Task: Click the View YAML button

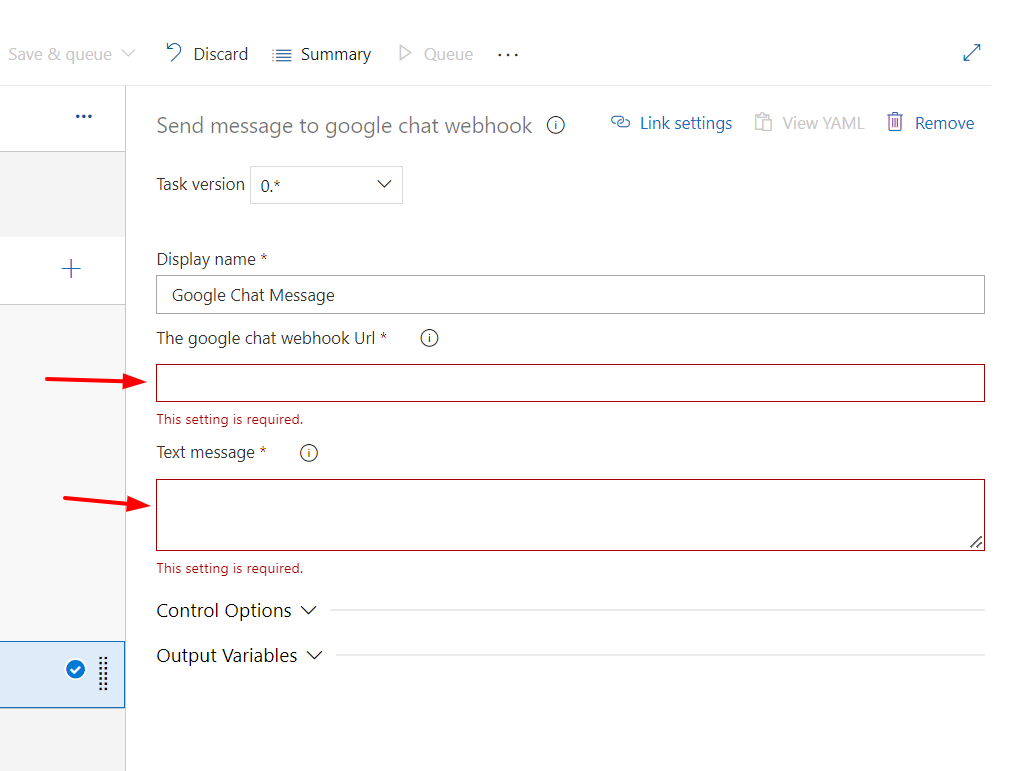Action: 809,123
